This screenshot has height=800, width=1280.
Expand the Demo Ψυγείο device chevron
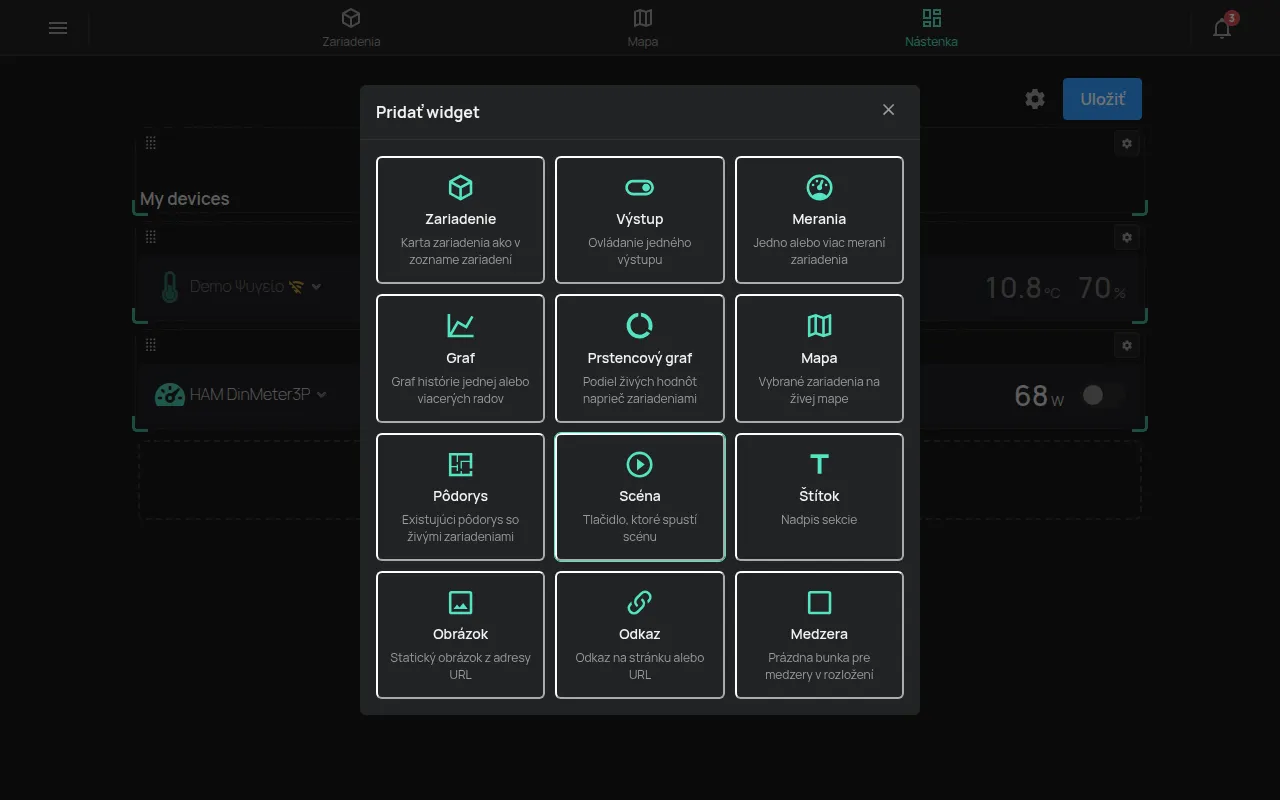pos(317,287)
